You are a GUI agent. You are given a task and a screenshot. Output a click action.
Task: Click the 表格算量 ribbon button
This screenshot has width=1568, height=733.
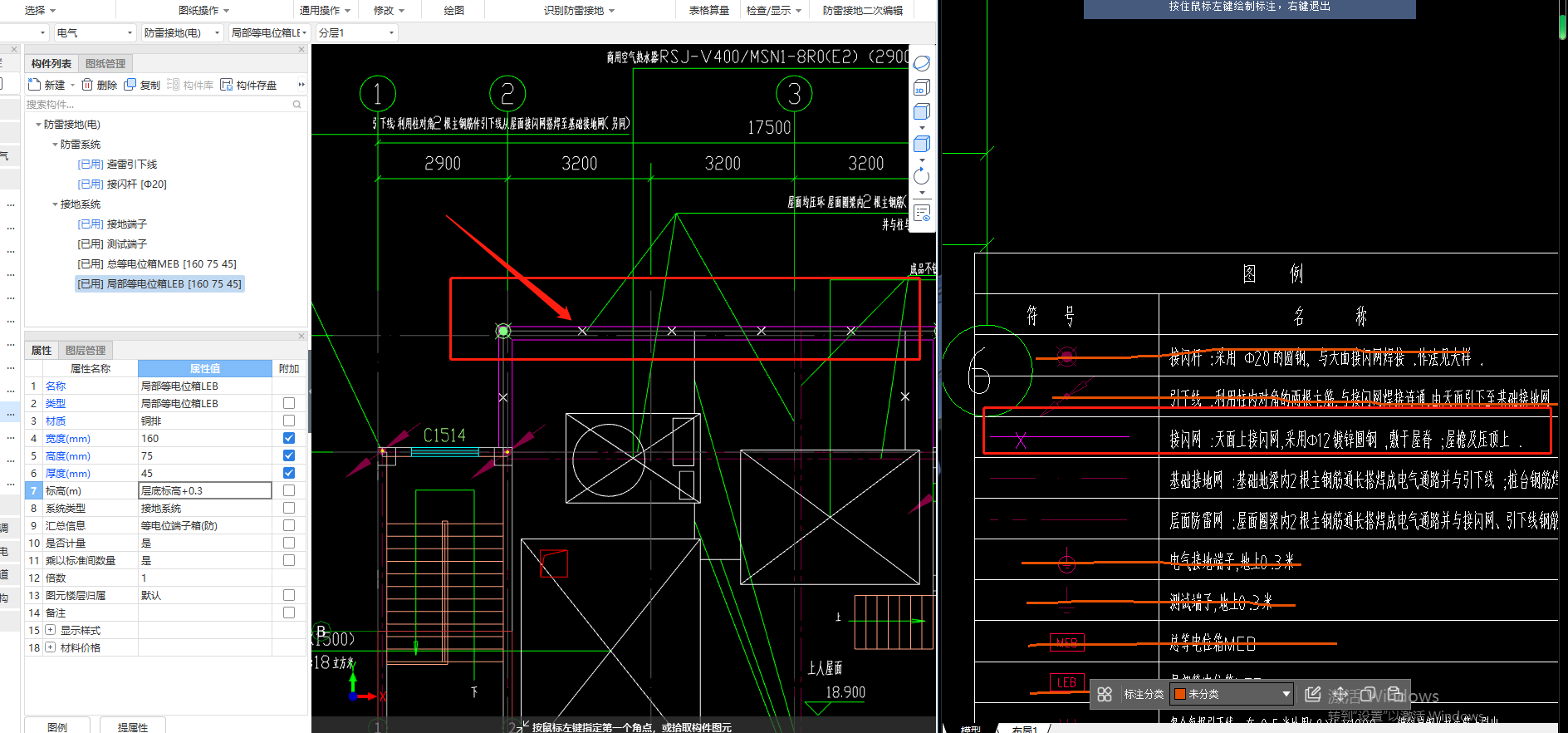tap(708, 10)
